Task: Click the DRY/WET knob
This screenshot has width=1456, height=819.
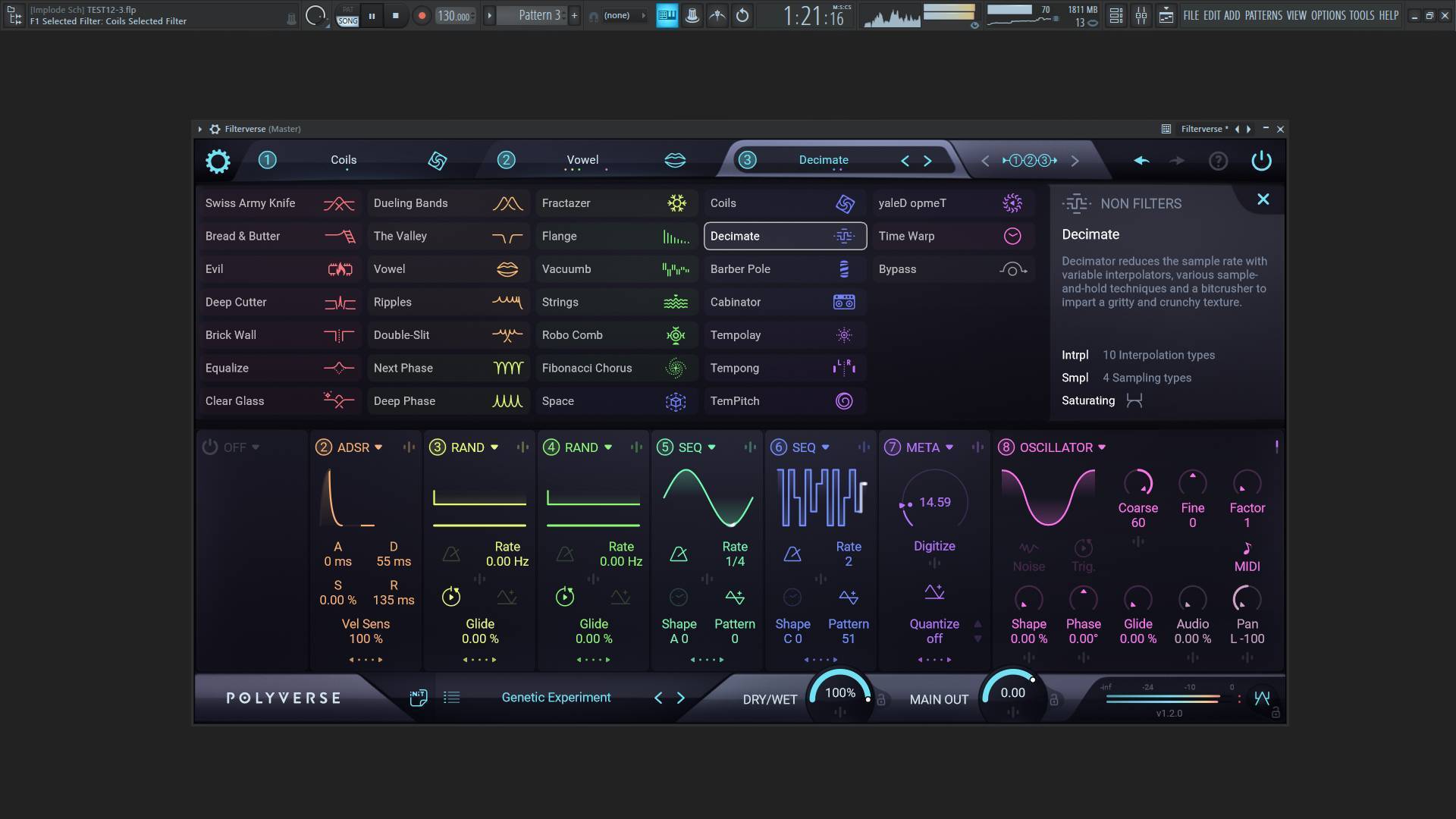Action: [840, 693]
